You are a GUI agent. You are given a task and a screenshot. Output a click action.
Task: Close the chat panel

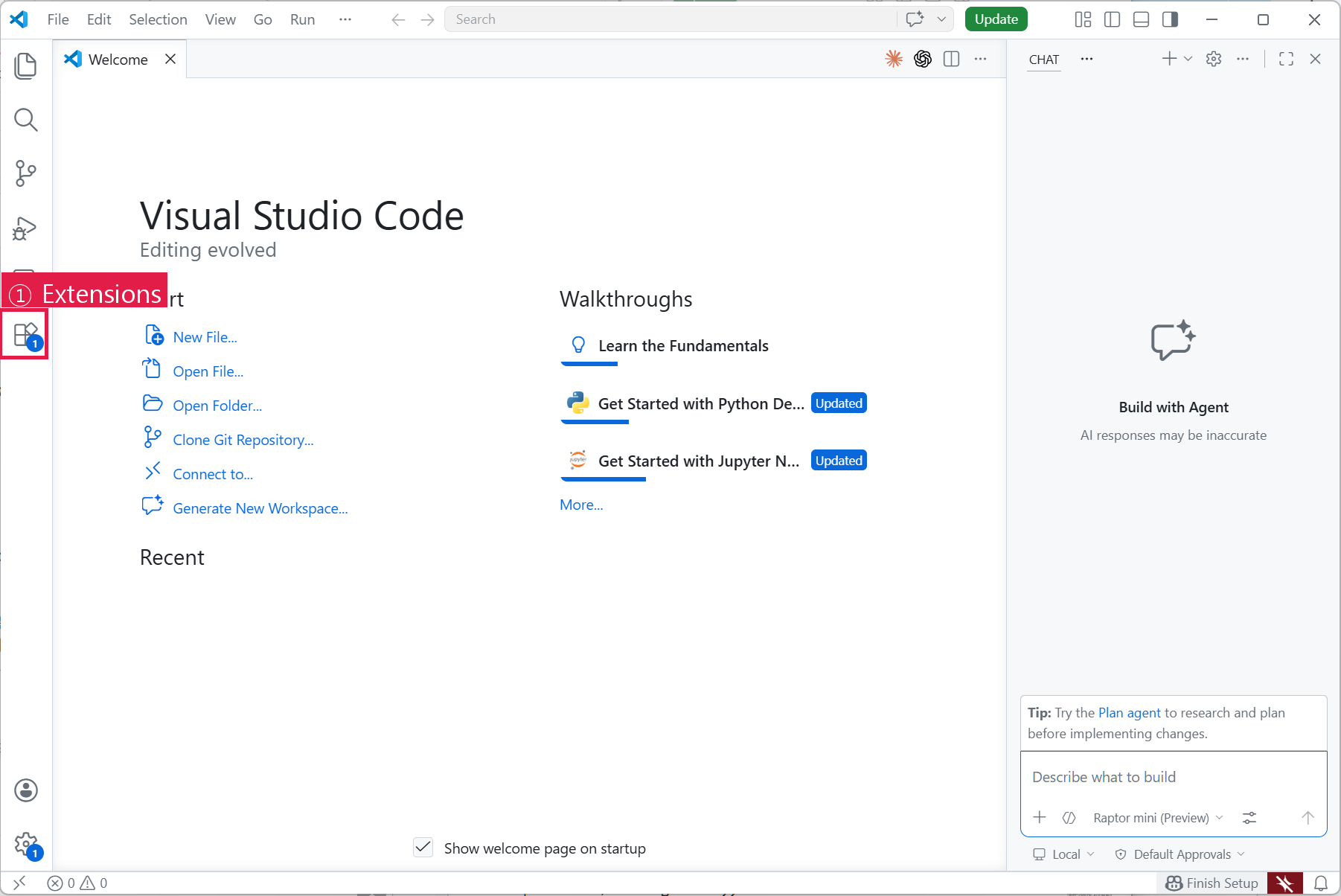tap(1315, 59)
